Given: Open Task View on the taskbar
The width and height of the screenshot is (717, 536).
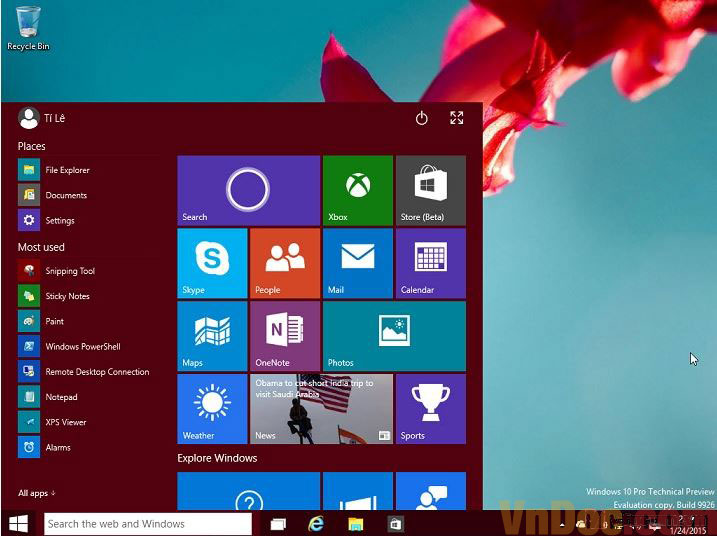Looking at the screenshot, I should point(278,524).
